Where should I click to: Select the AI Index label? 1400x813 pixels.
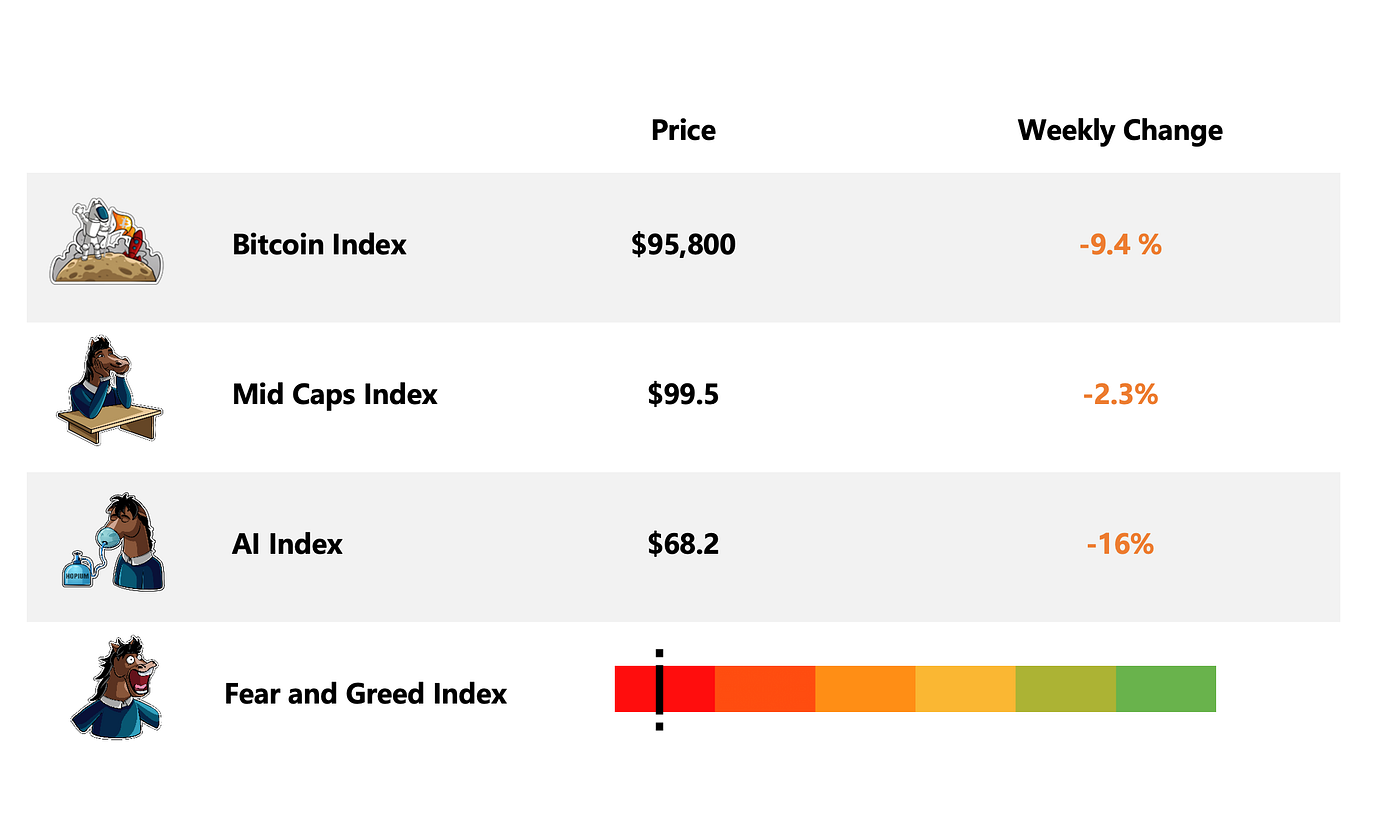tap(287, 544)
